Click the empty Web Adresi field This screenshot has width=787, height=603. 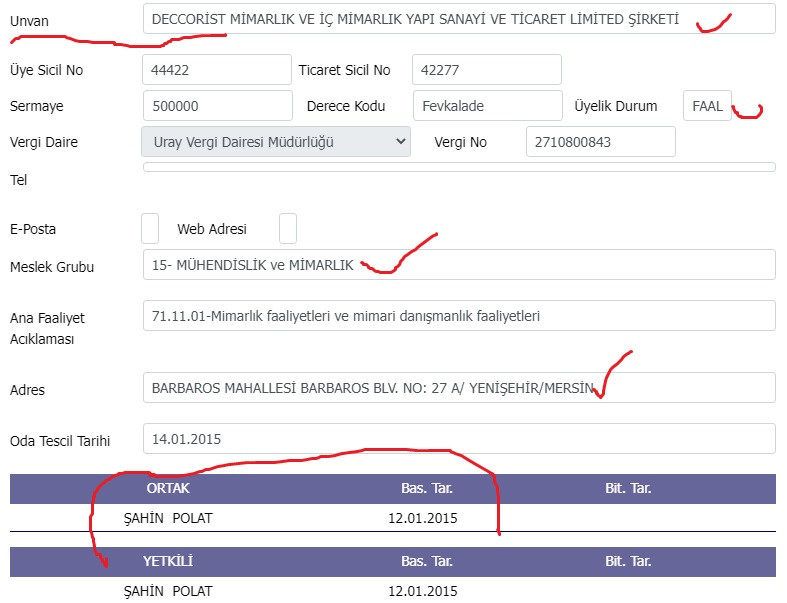coord(288,228)
